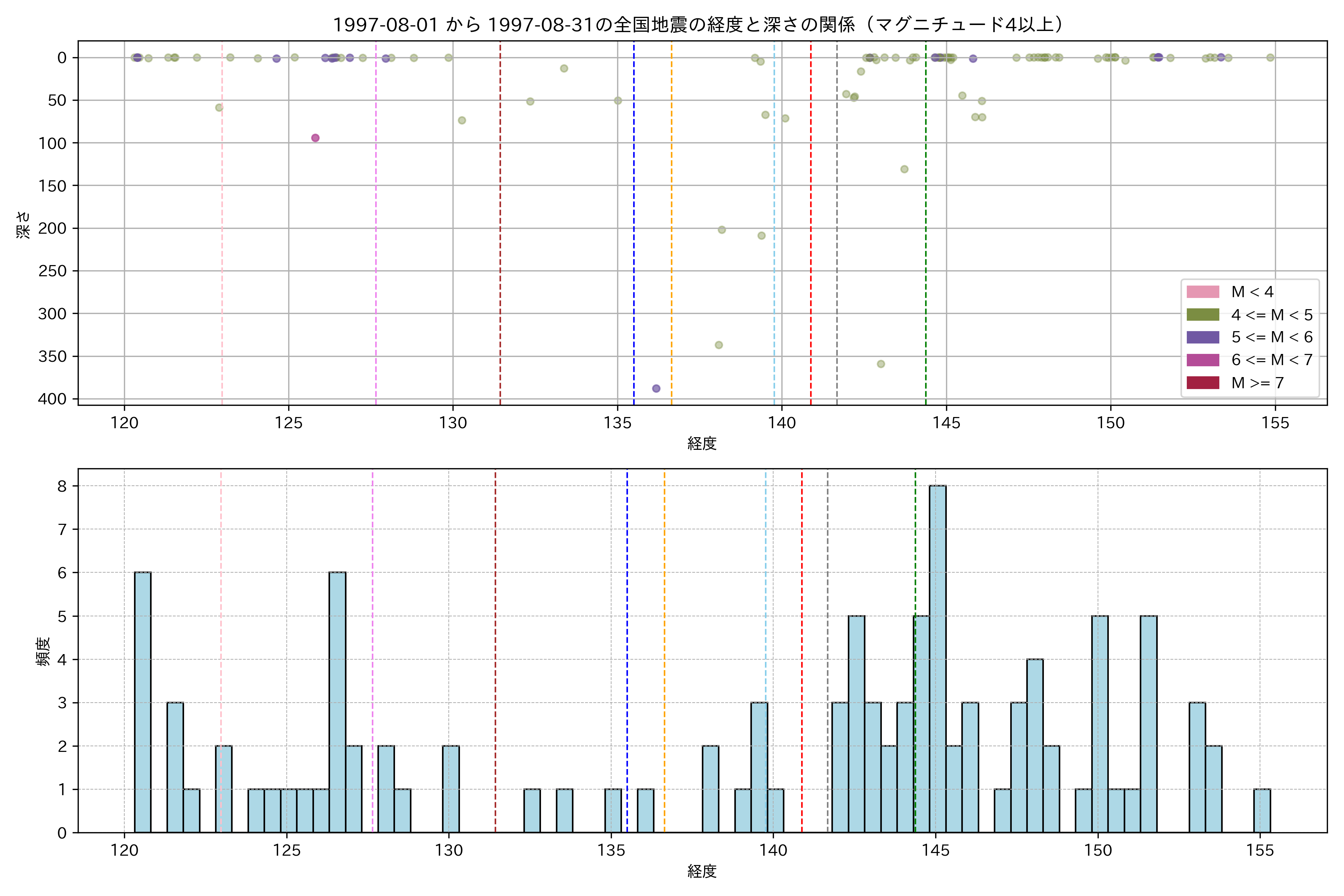1344x896 pixels.
Task: Click the purple 5 <= M < 6 swatch
Action: [x=1202, y=337]
